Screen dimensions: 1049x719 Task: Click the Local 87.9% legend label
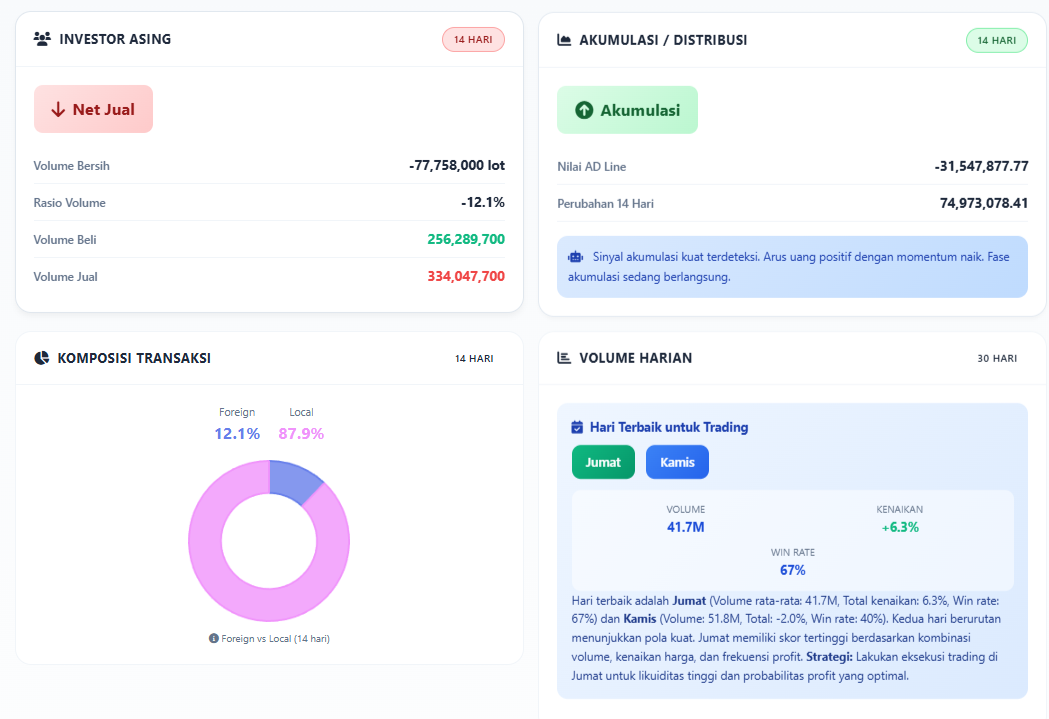click(301, 424)
